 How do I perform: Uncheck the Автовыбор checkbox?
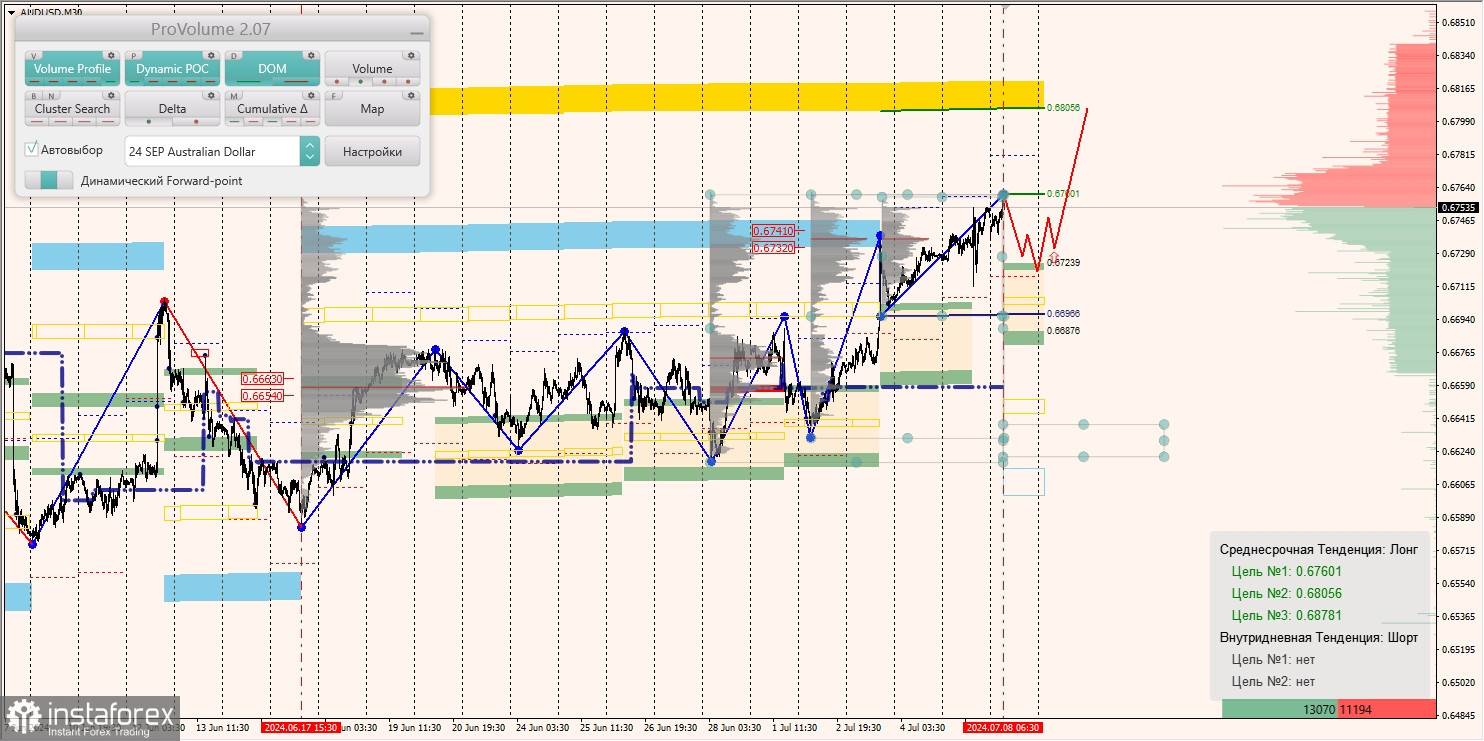32,150
